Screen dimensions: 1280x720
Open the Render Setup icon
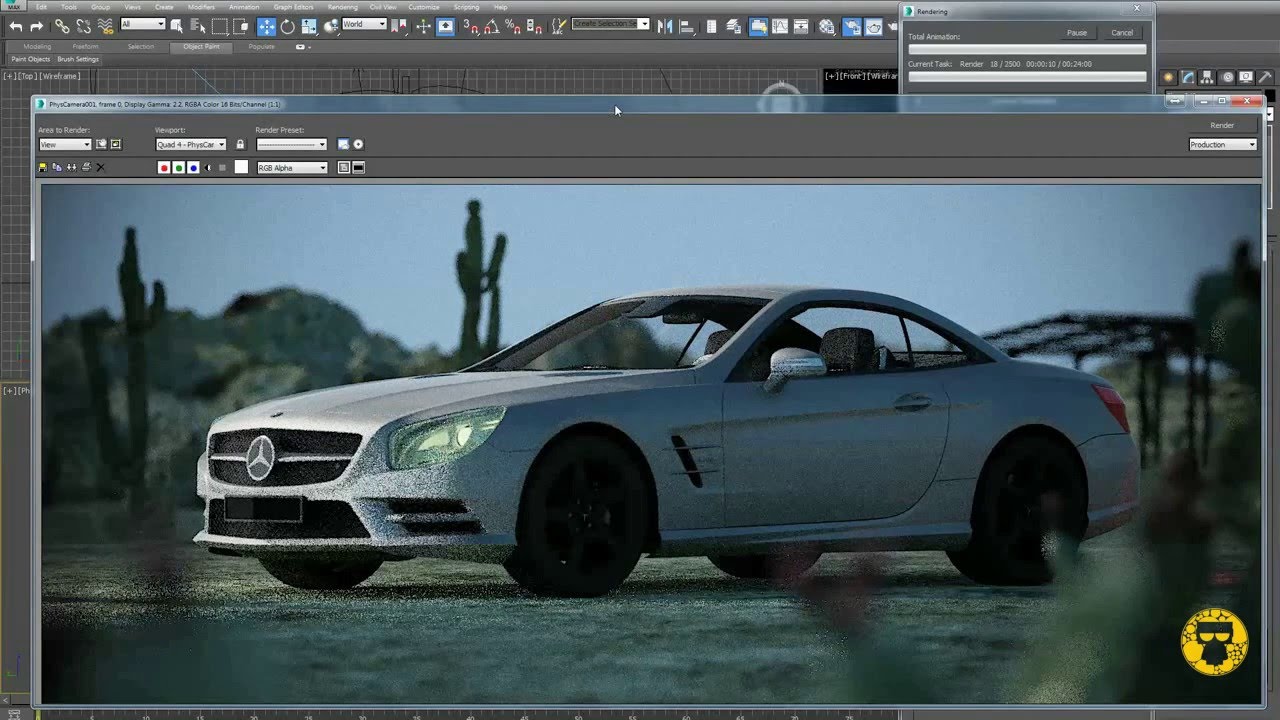click(x=852, y=26)
